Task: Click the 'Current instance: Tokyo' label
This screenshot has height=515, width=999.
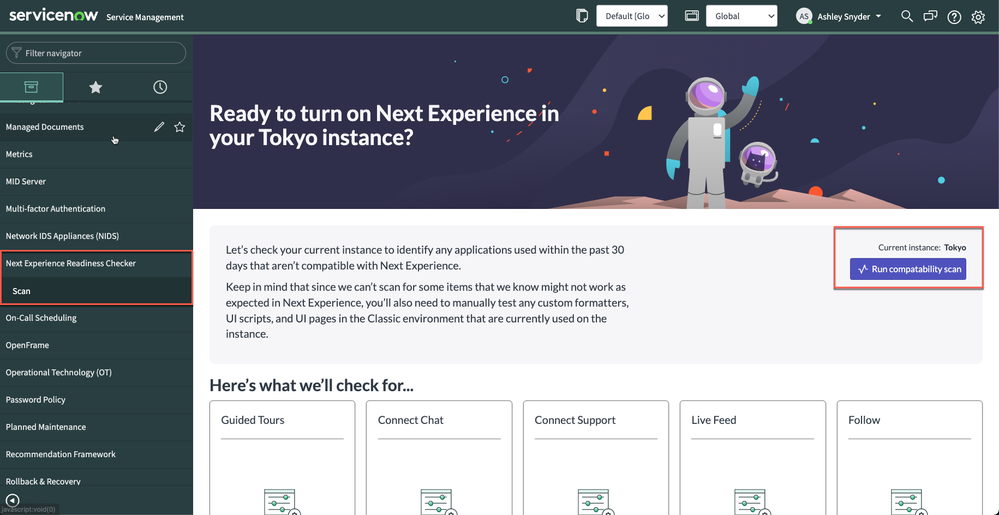Action: pyautogui.click(x=922, y=247)
